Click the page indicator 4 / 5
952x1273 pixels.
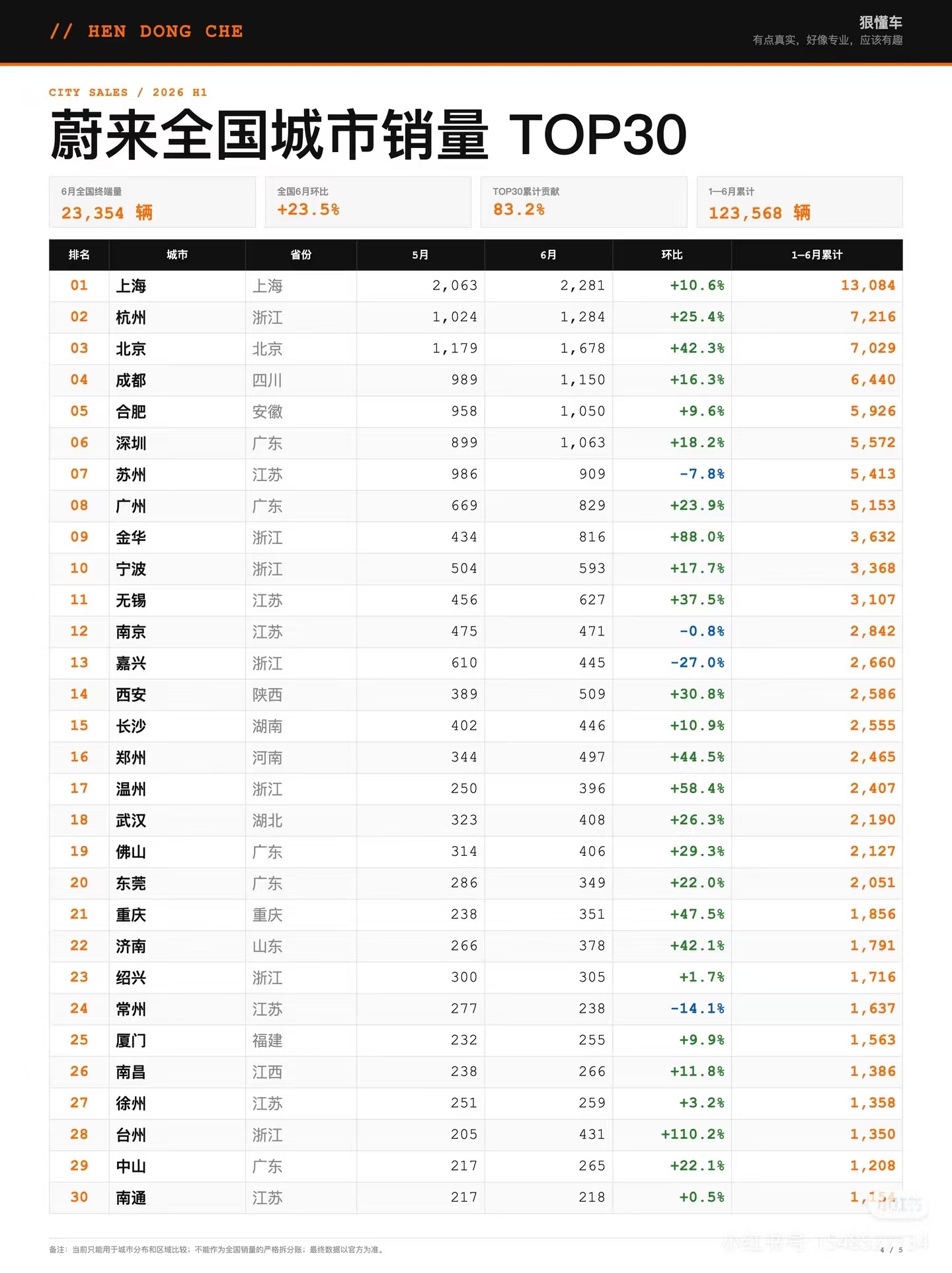[x=891, y=1250]
